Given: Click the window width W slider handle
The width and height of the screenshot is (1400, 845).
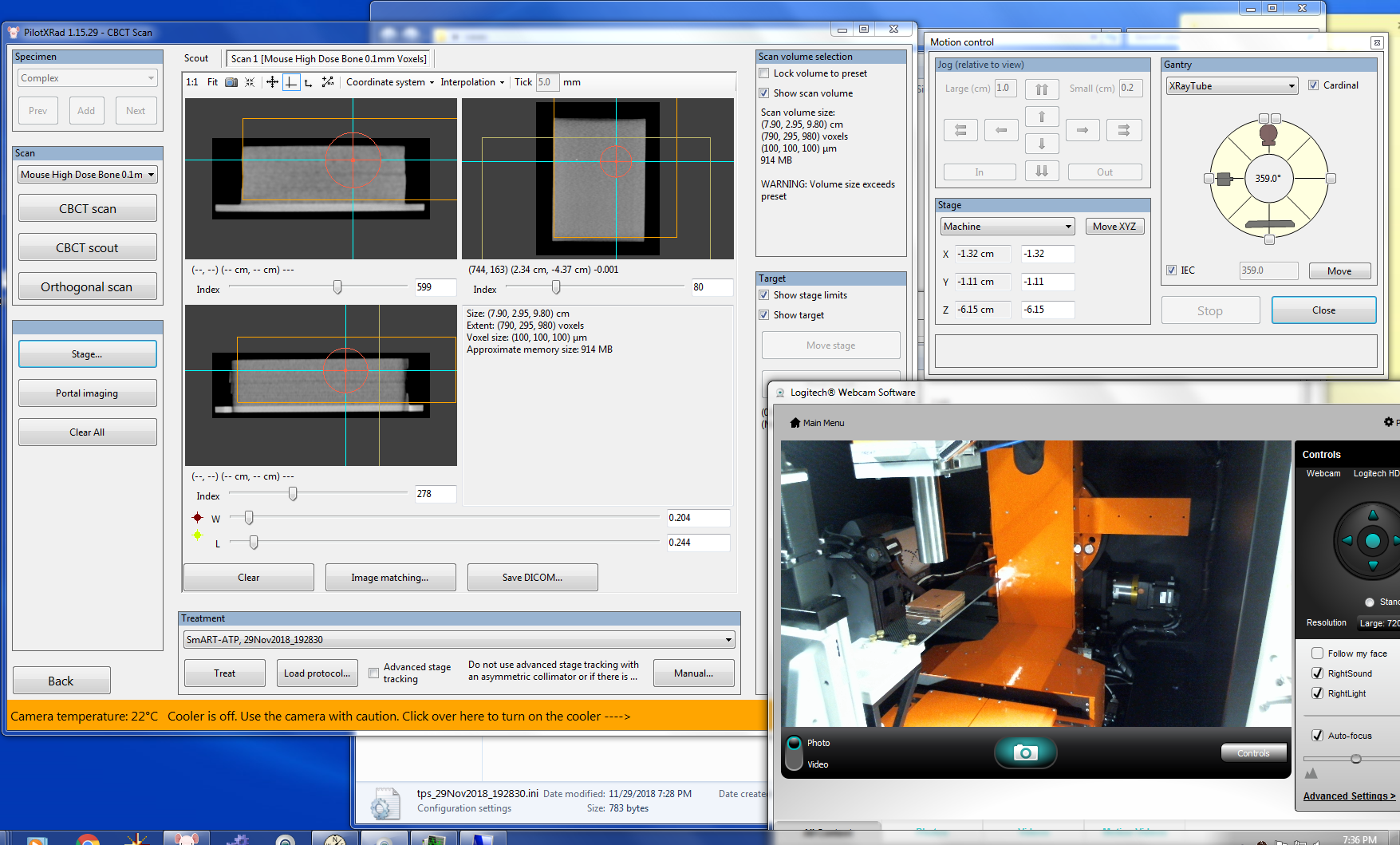Looking at the screenshot, I should coord(249,518).
